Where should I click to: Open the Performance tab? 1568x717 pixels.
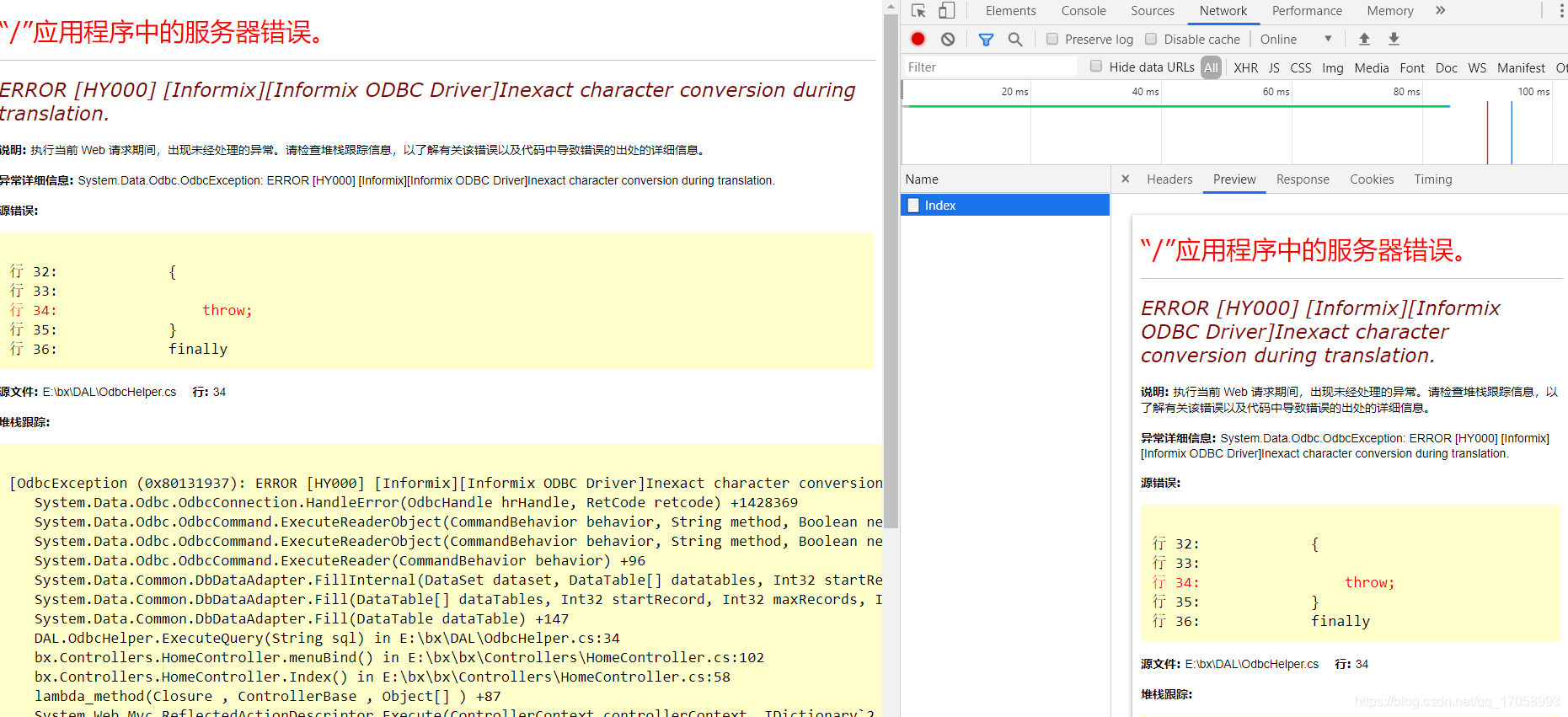1307,11
